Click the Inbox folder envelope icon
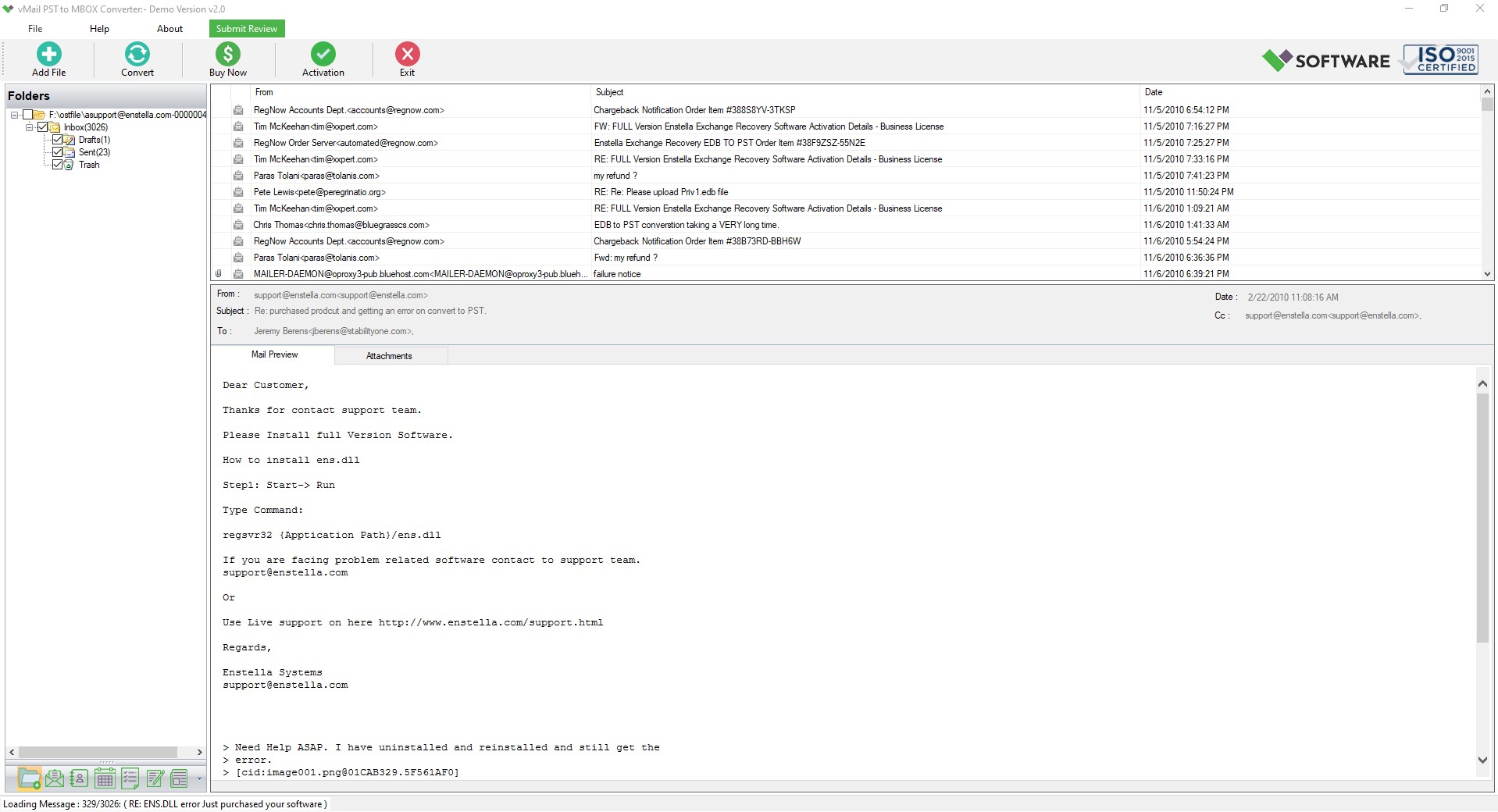The width and height of the screenshot is (1498, 812). coord(55,127)
